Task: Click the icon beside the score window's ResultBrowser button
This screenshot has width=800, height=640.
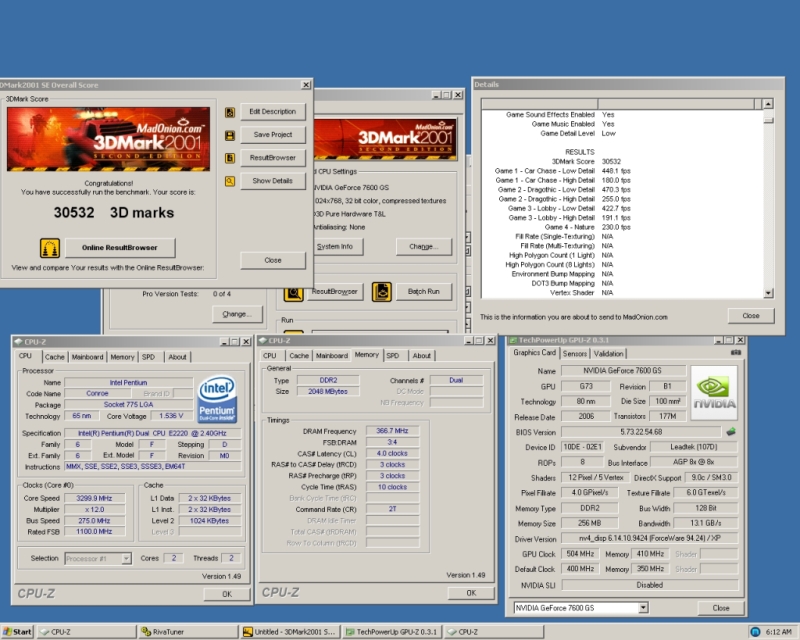Action: click(230, 158)
